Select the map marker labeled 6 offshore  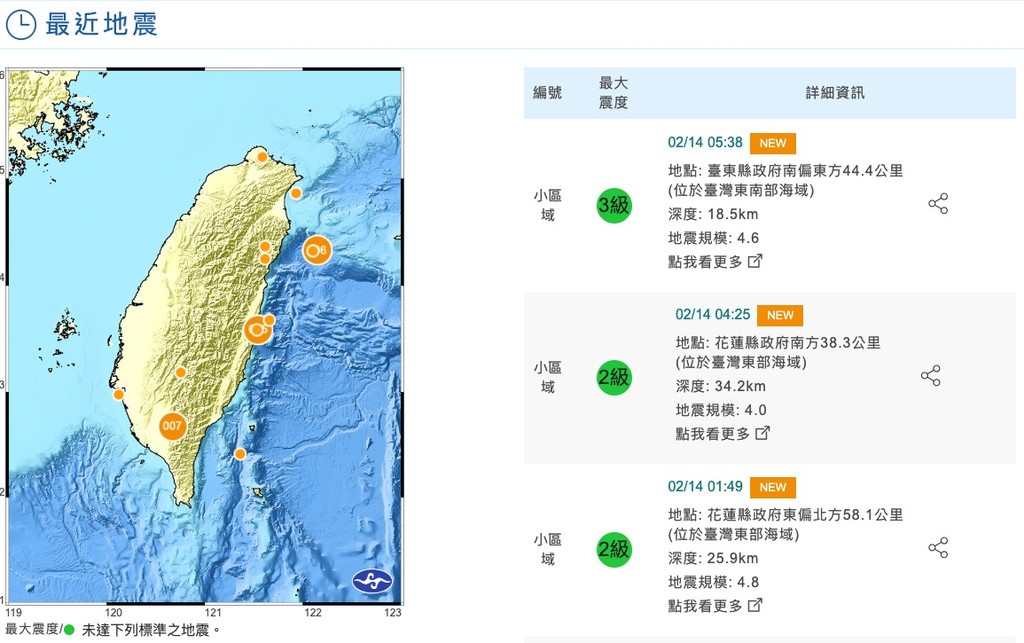316,250
